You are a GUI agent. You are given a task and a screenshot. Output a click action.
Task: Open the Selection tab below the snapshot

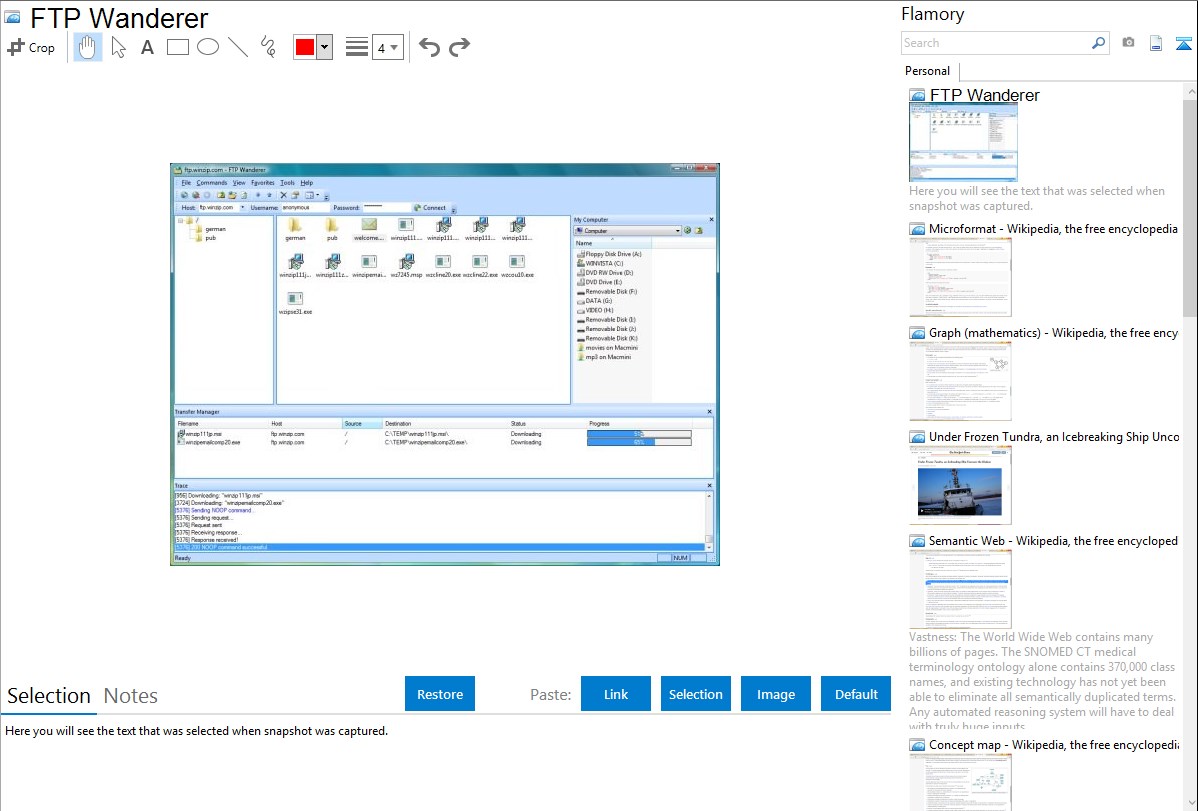(49, 696)
